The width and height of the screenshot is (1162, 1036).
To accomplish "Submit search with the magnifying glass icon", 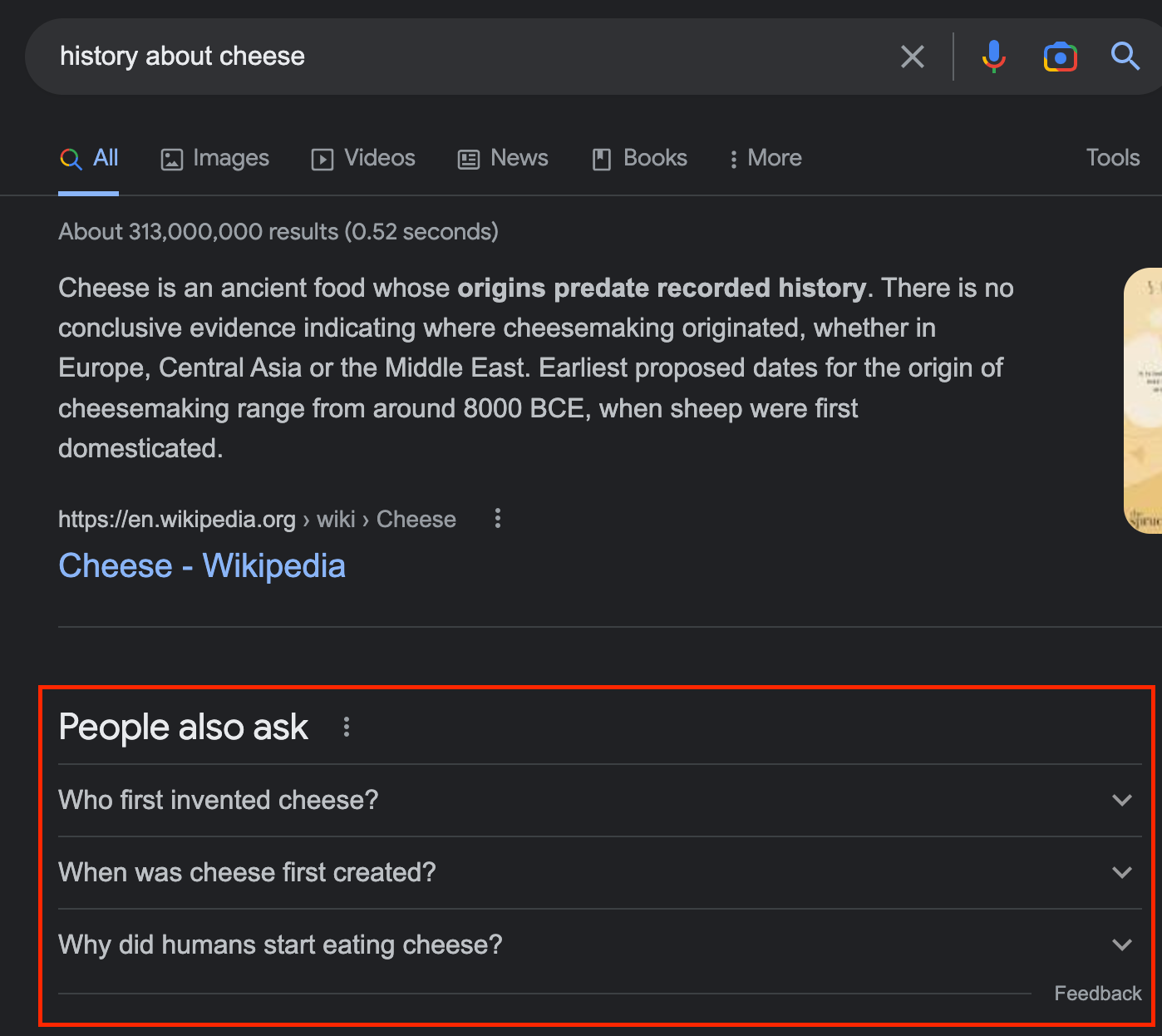I will coord(1125,56).
